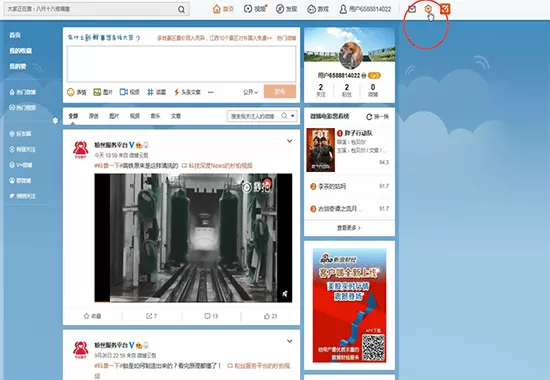Write a 头条文章 headline article
Screen dimensions: 550x380
coord(187,92)
